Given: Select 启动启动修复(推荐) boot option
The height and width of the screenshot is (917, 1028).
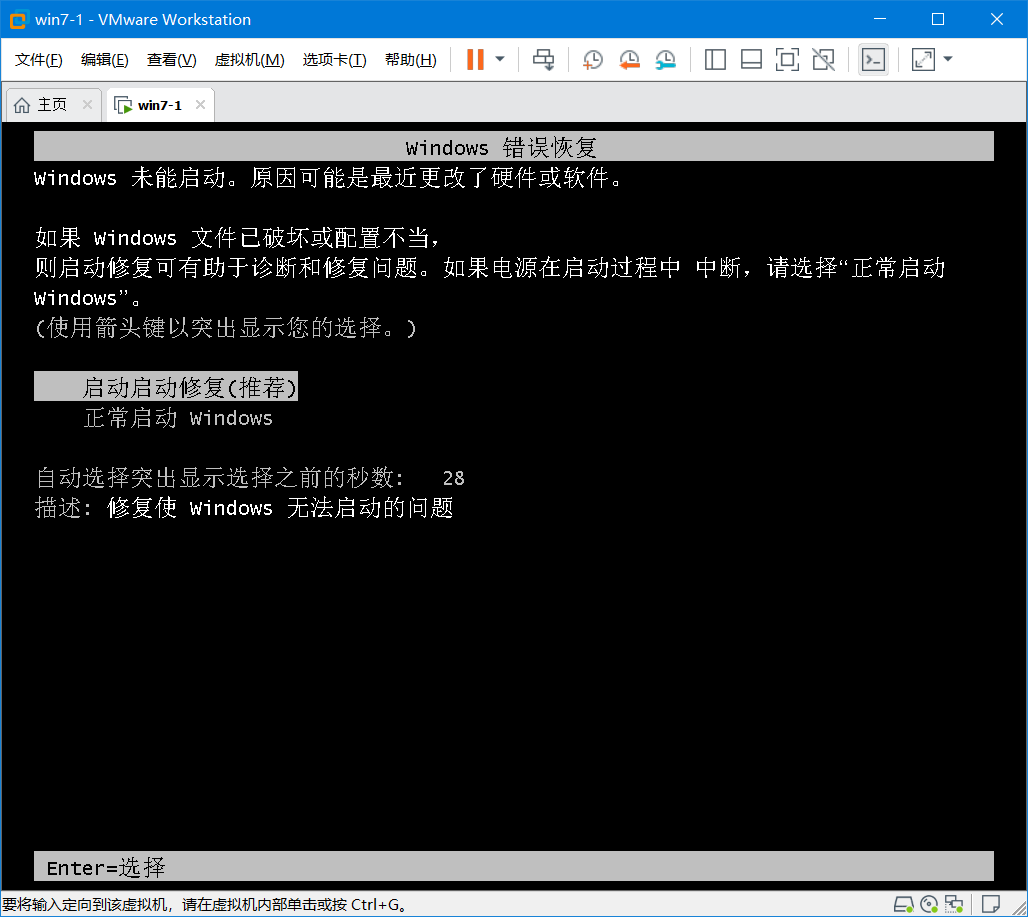Looking at the screenshot, I should click(166, 387).
